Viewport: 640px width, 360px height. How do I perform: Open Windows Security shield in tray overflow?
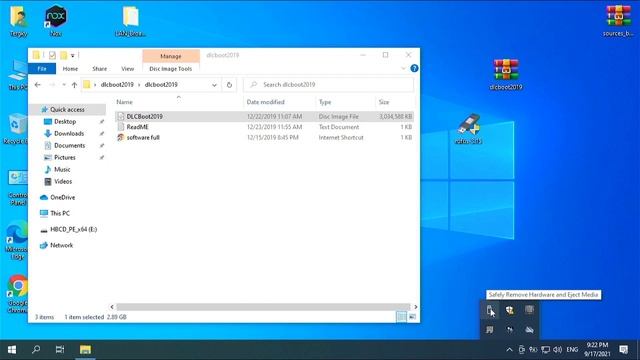509,310
